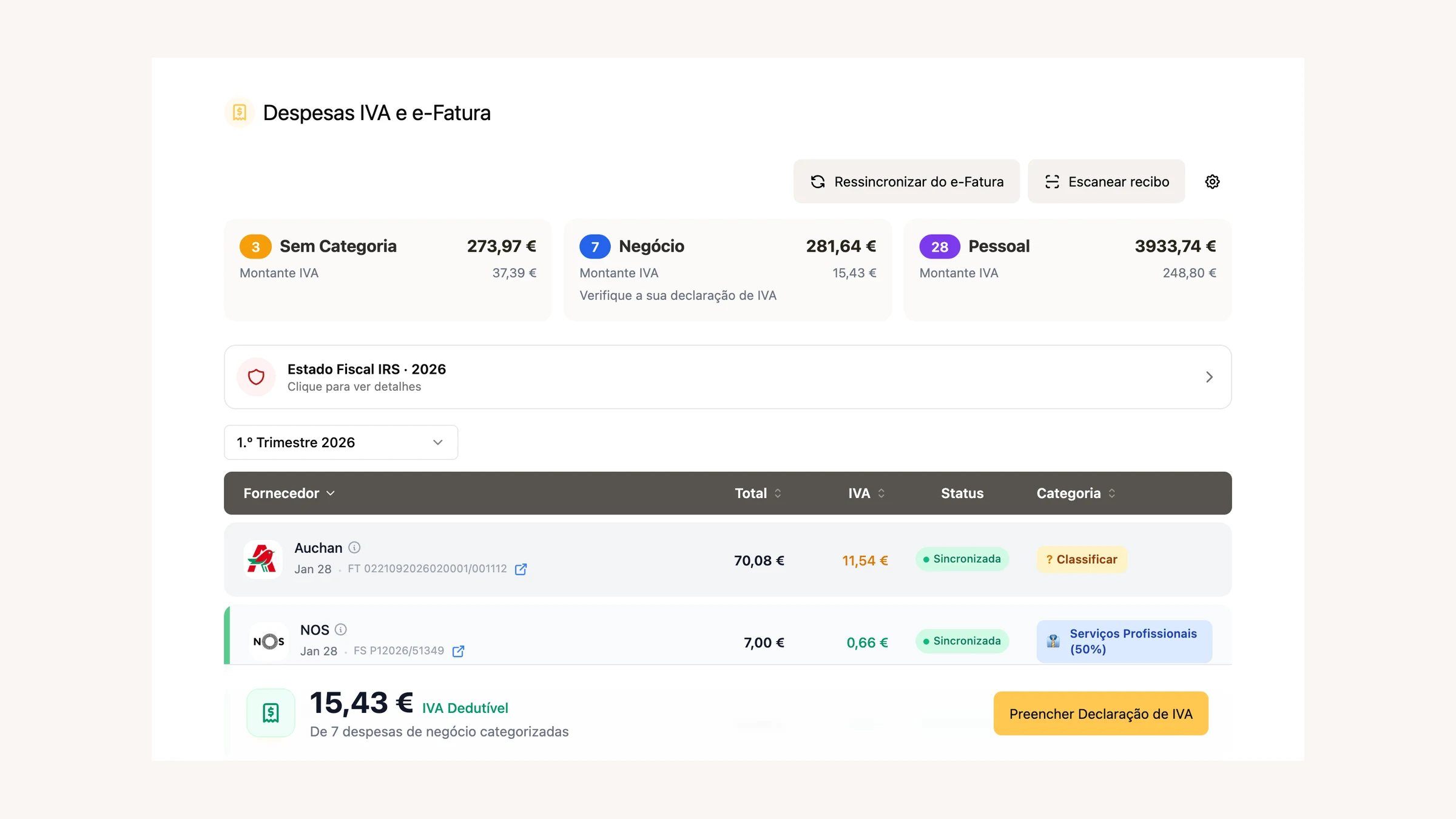Image resolution: width=1456 pixels, height=819 pixels.
Task: Click the blue 7 count badge
Action: coord(595,247)
